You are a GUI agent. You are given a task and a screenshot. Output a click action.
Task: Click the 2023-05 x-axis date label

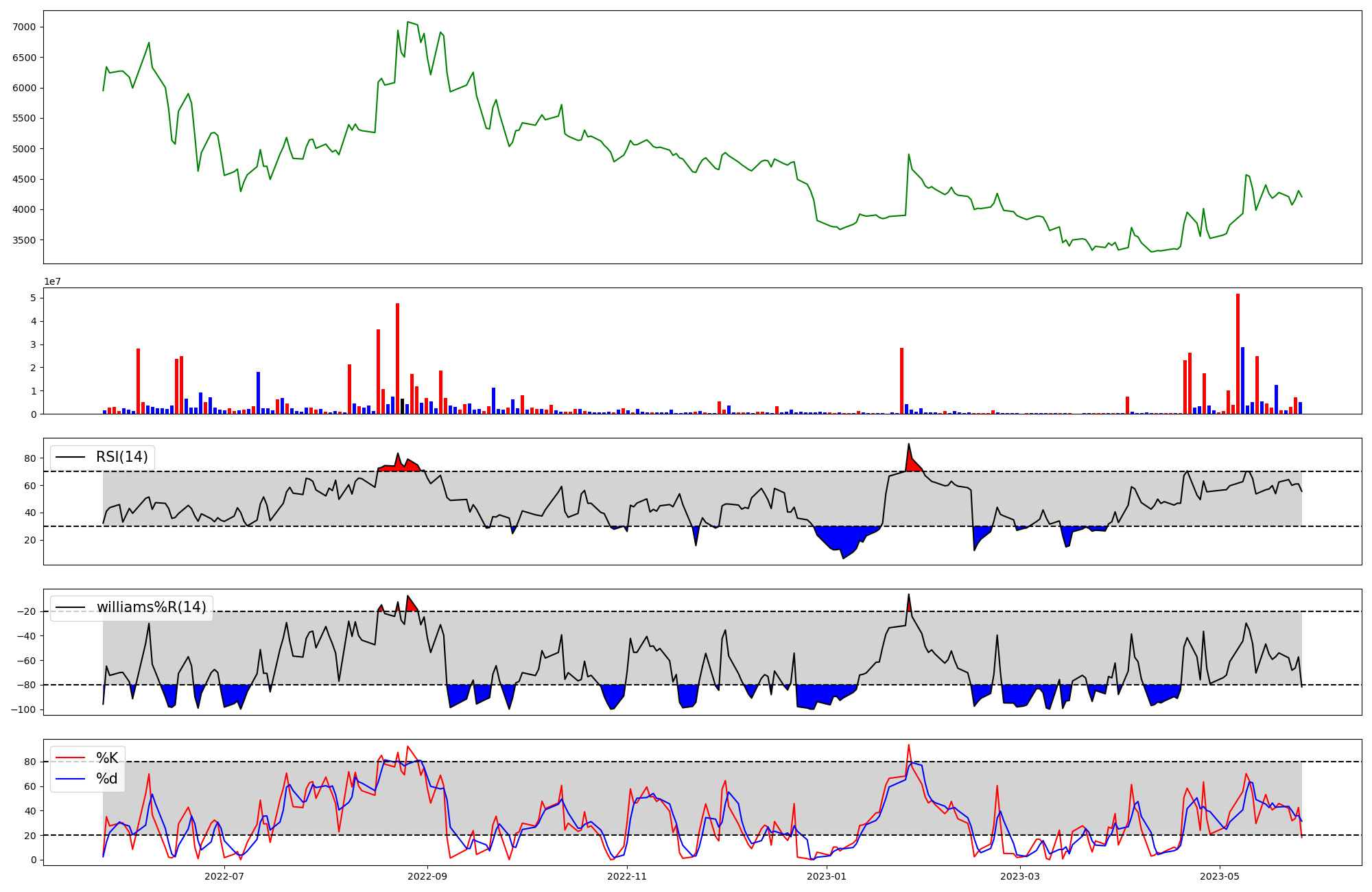(1220, 876)
